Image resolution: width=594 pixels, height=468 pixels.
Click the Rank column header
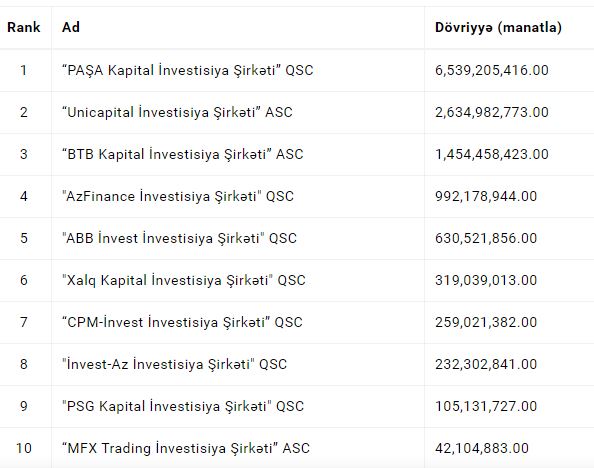(23, 27)
